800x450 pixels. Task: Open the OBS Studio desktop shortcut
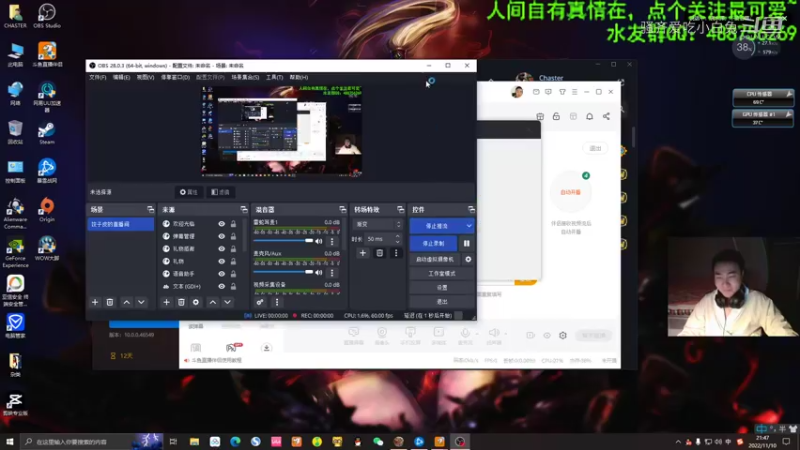[46, 15]
